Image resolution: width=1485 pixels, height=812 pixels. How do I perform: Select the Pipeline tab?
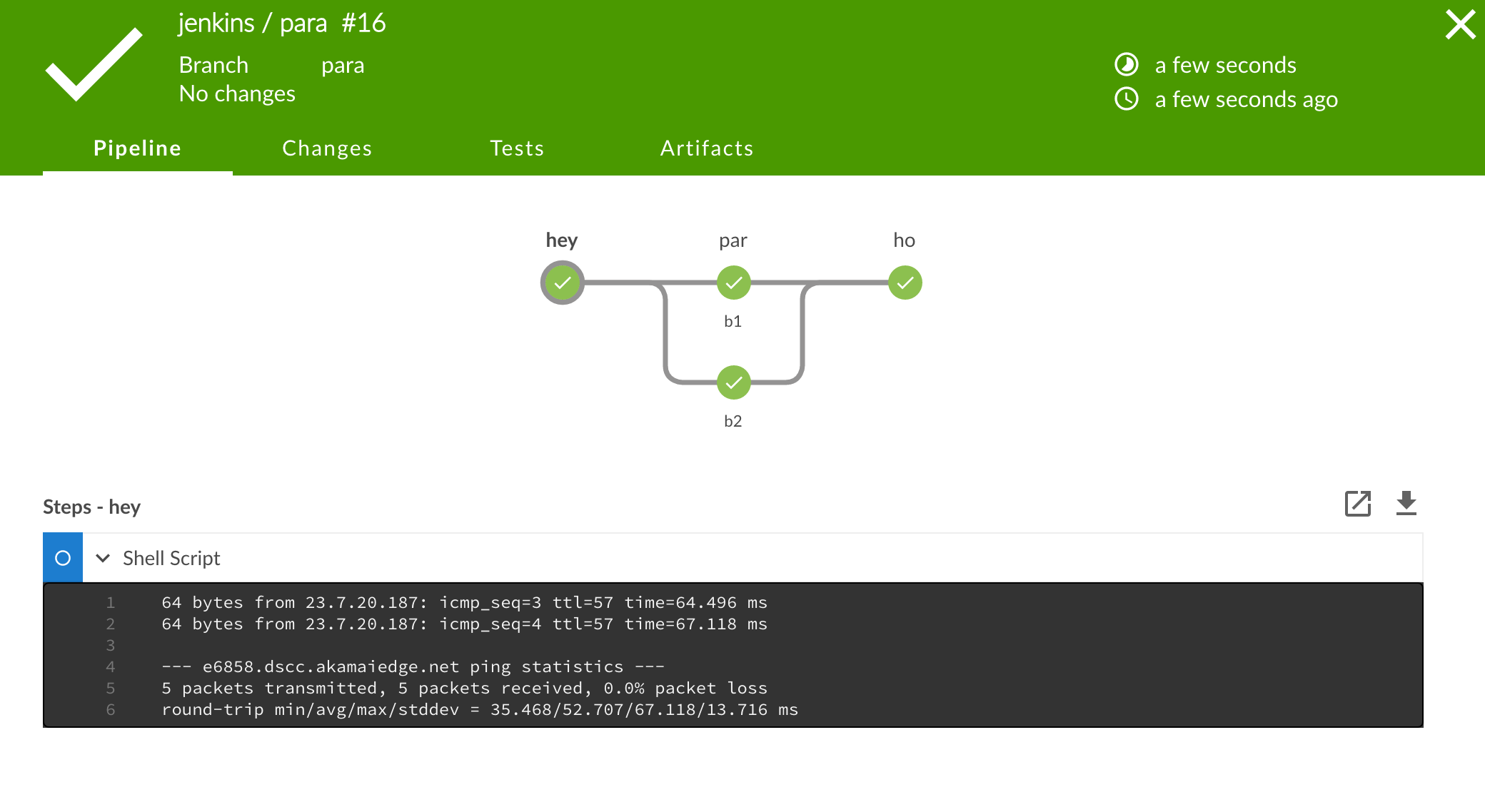tap(137, 148)
